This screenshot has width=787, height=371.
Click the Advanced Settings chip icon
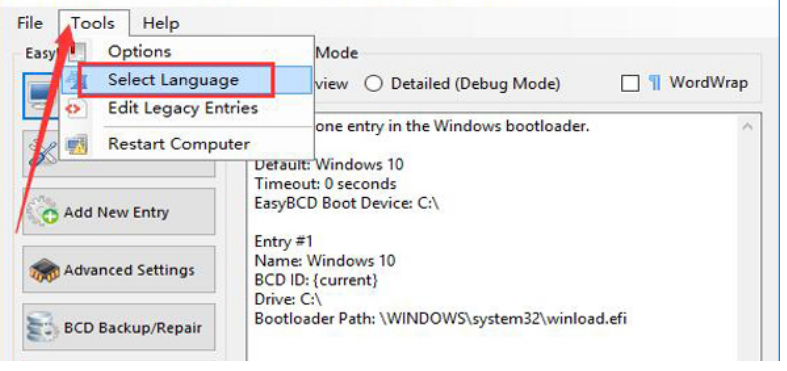(44, 270)
